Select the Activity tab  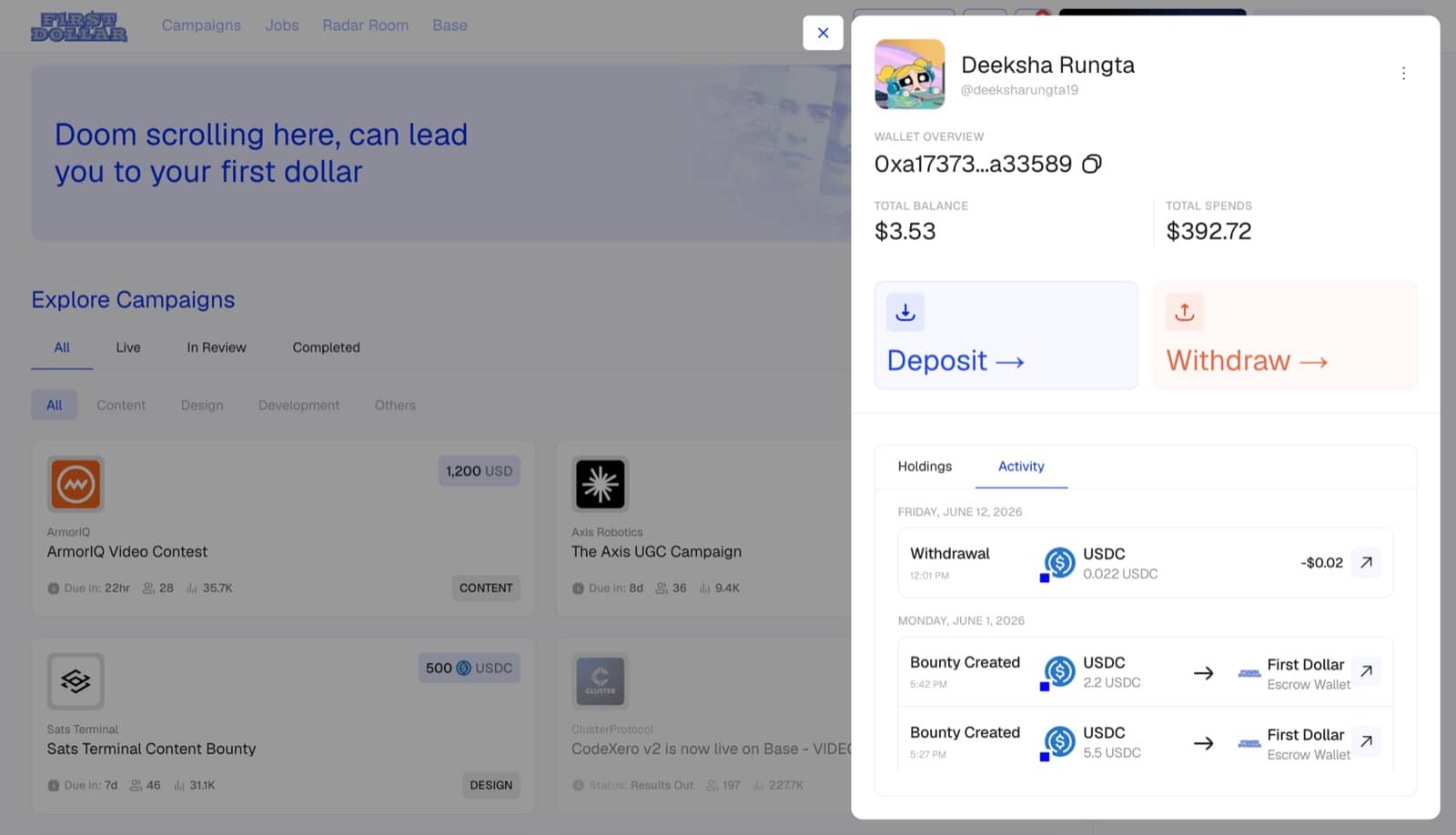pyautogui.click(x=1021, y=466)
